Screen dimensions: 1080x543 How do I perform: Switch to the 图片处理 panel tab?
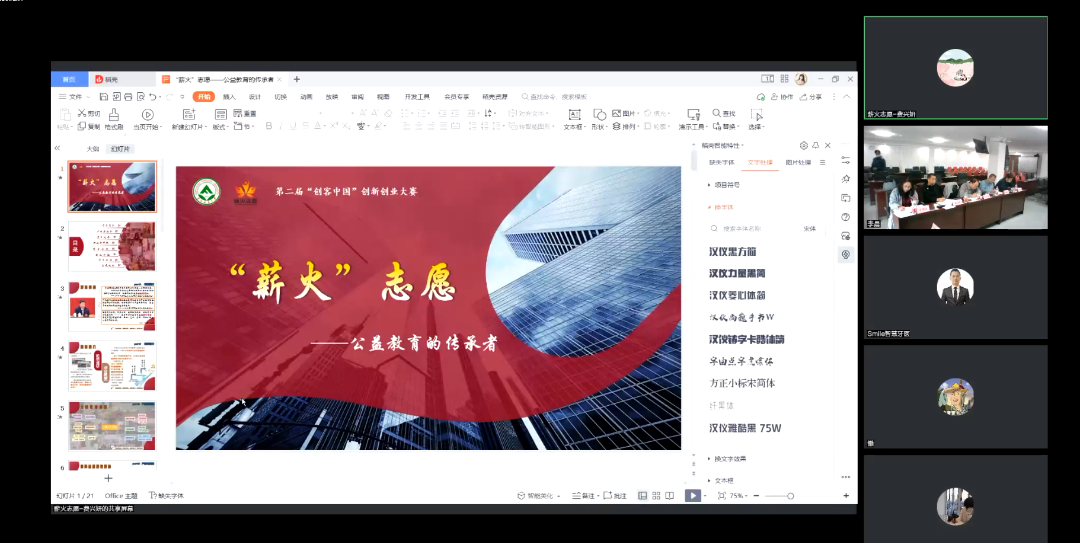[x=798, y=163]
